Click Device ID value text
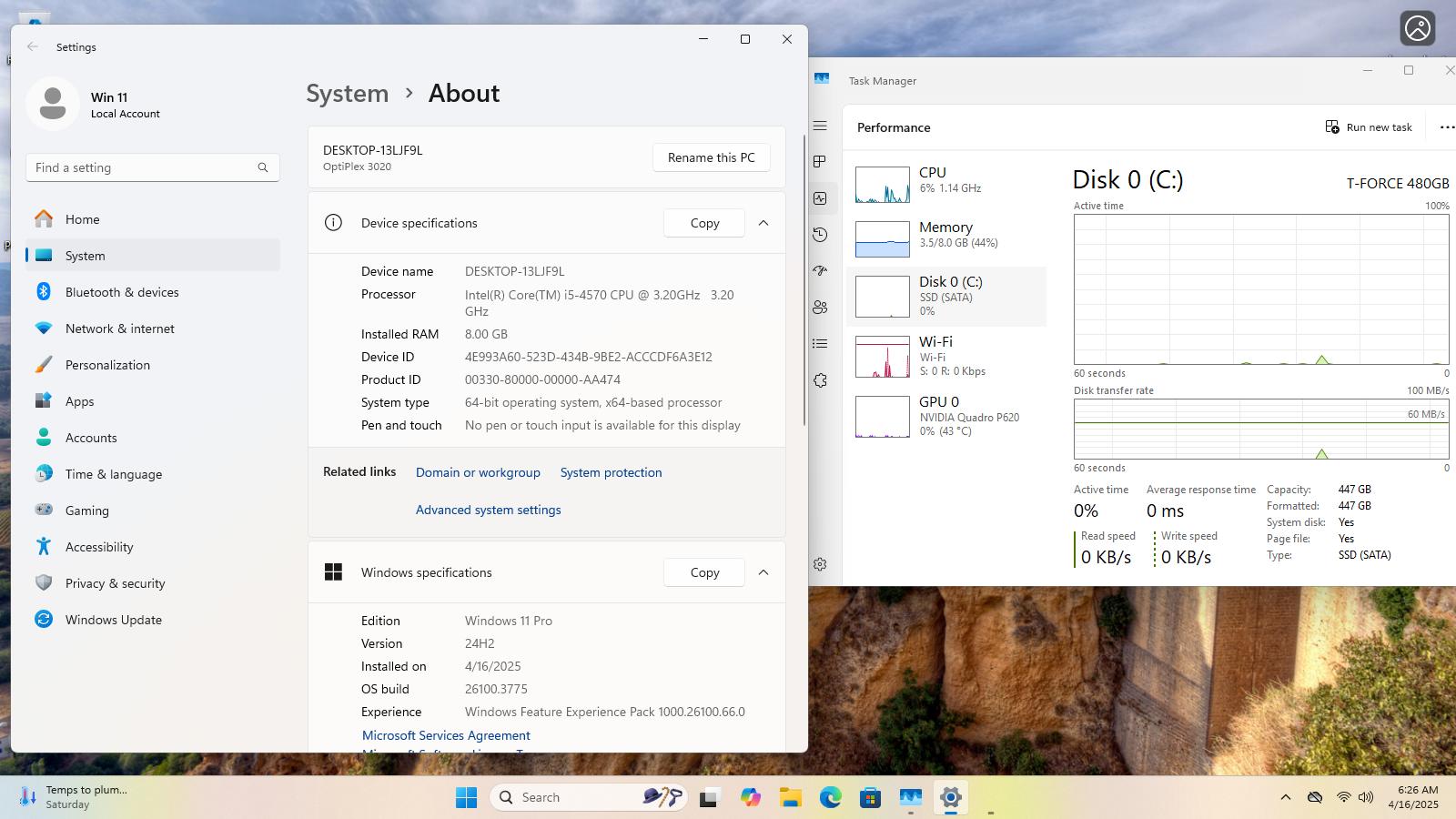The height and width of the screenshot is (819, 1456). 588,357
